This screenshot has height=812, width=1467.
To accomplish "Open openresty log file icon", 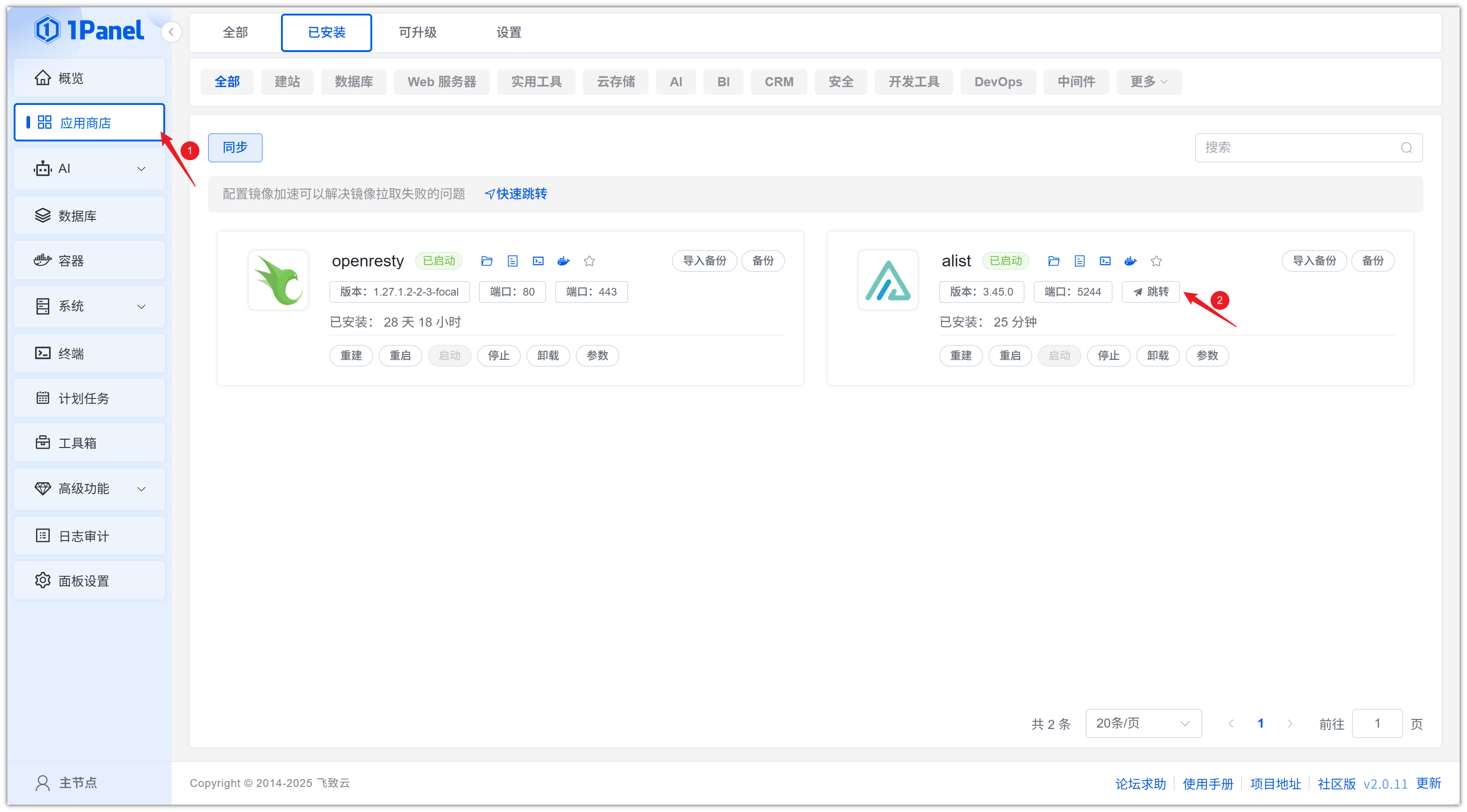I will coord(513,261).
